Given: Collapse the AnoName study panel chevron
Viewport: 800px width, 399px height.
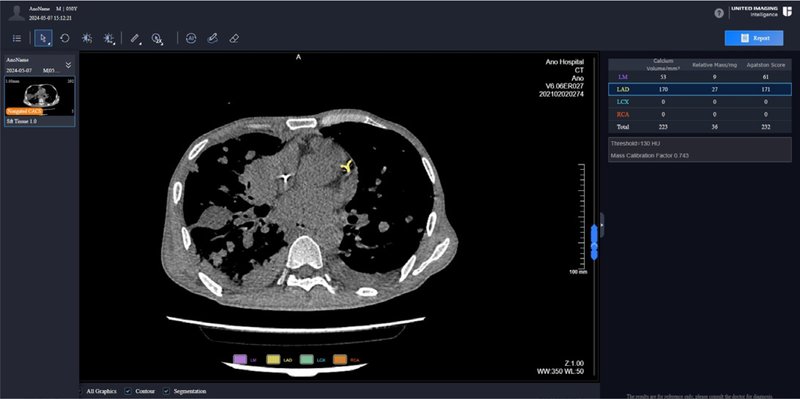Looking at the screenshot, I should click(68, 65).
